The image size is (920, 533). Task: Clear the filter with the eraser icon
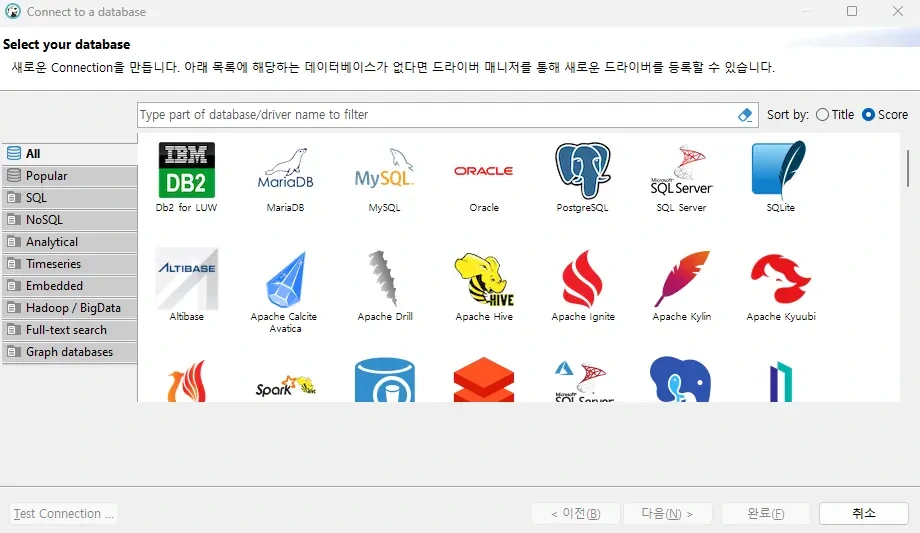click(x=745, y=115)
